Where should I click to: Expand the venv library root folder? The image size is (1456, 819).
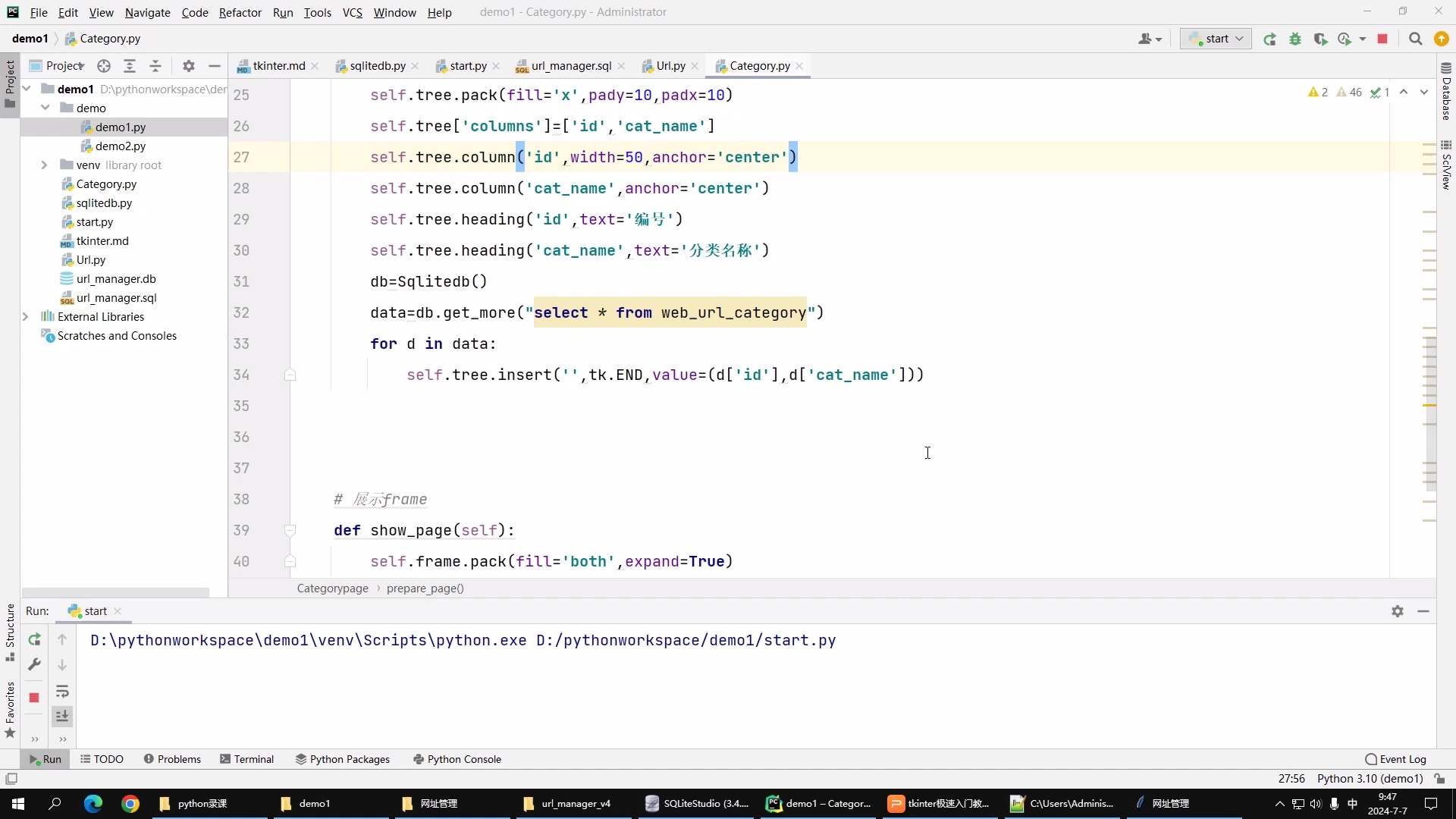tap(44, 165)
